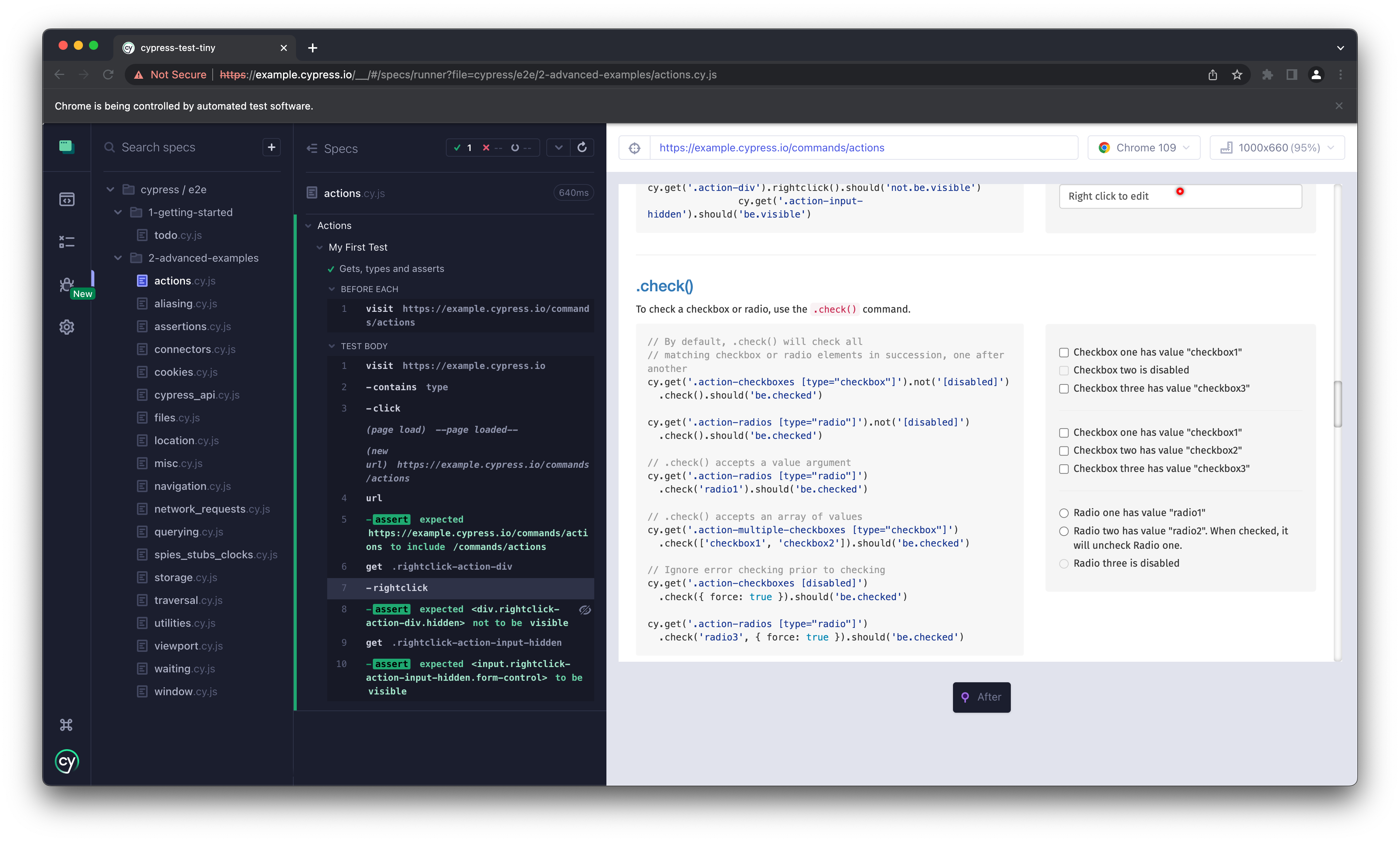Collapse My First Test chevron
This screenshot has height=842, width=1400.
tap(320, 247)
